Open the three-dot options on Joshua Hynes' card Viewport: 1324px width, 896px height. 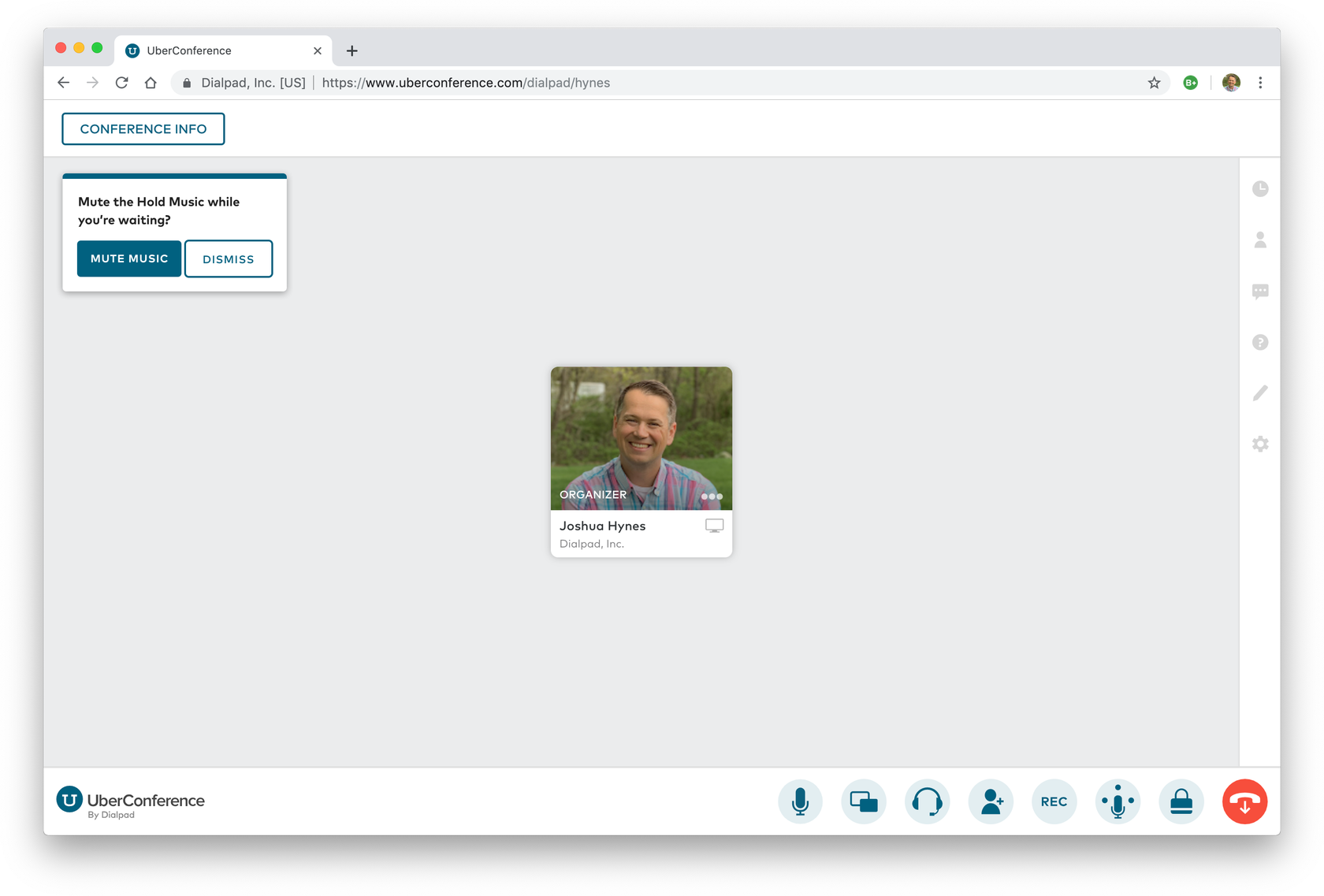tap(712, 496)
